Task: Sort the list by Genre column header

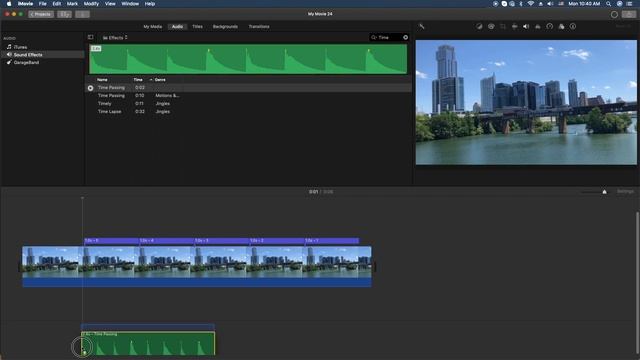Action: pos(160,80)
